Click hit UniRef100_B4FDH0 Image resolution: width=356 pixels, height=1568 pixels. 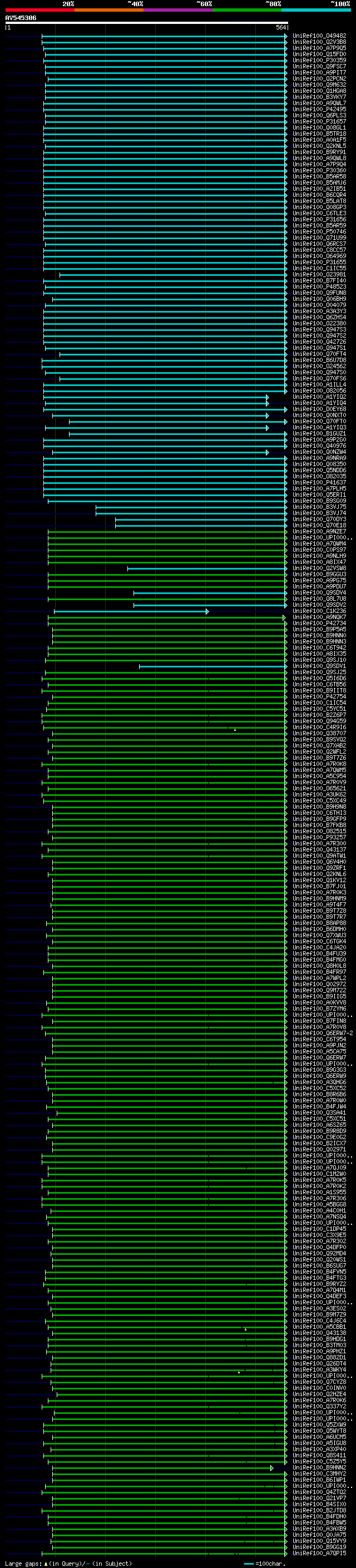click(x=319, y=1517)
